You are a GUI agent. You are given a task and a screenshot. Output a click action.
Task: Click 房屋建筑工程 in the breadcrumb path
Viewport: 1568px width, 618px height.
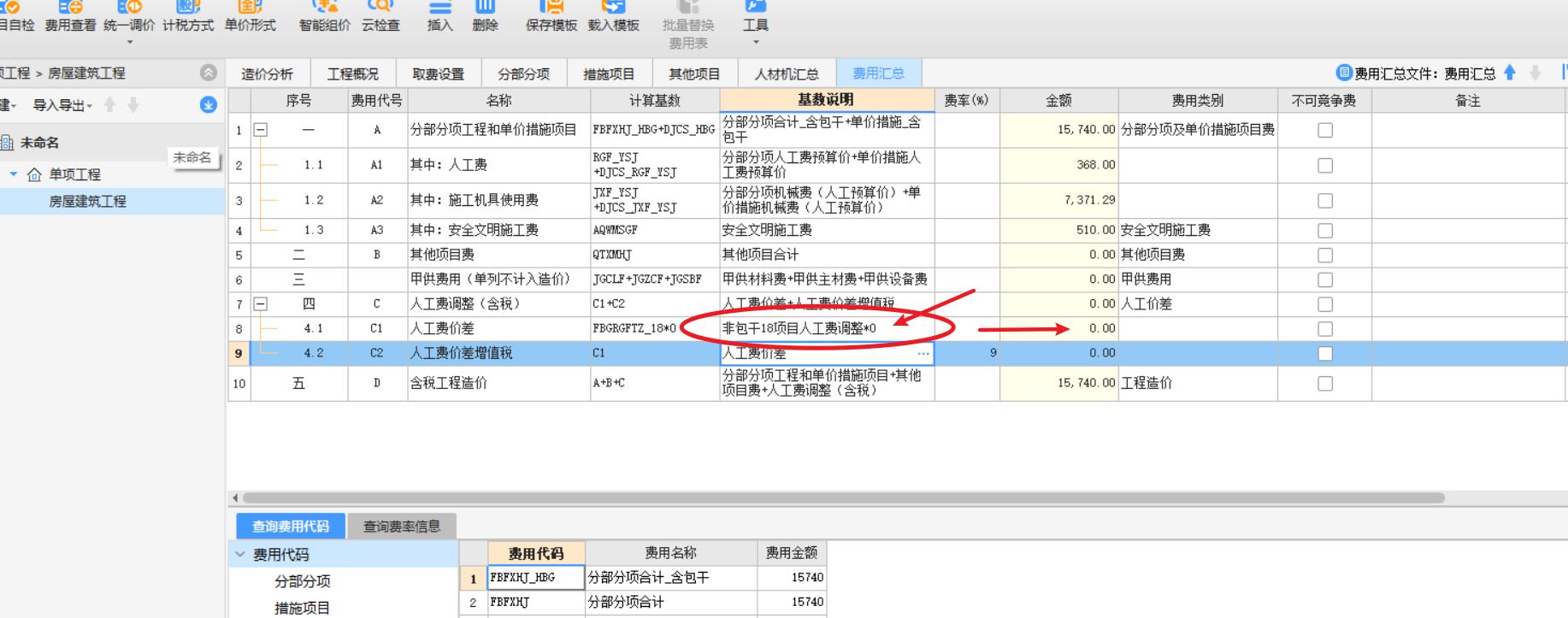[86, 73]
